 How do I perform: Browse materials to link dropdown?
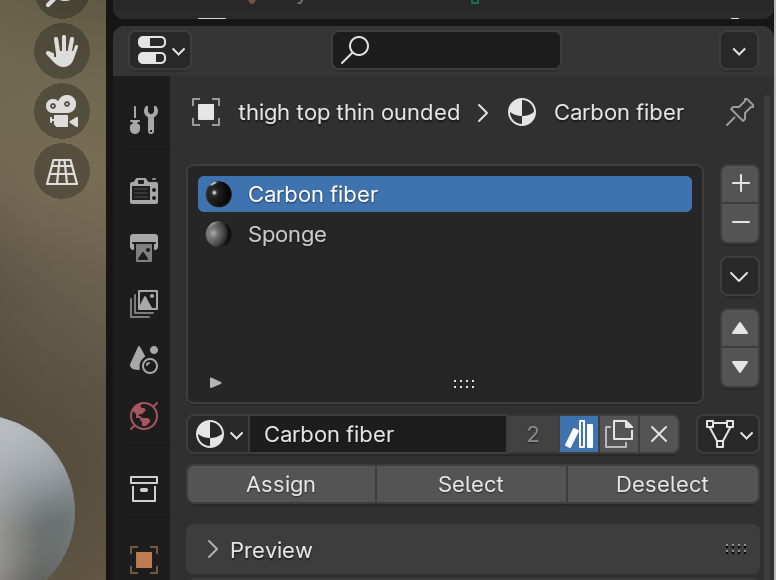[x=219, y=435]
